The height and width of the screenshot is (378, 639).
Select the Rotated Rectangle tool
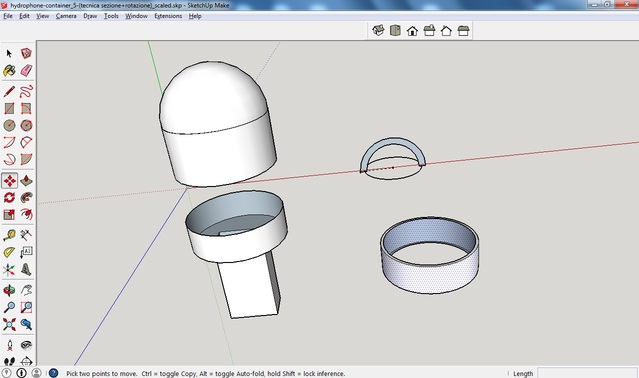point(26,108)
